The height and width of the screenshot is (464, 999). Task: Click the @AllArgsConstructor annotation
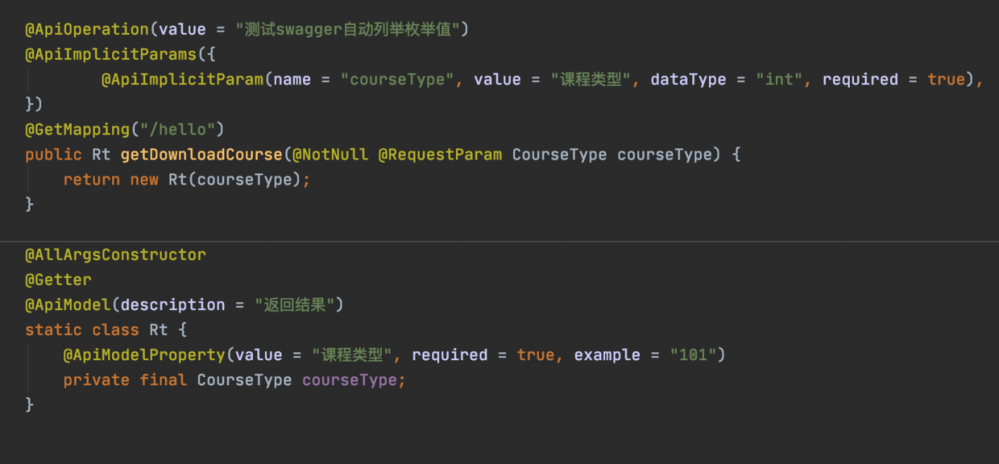115,255
